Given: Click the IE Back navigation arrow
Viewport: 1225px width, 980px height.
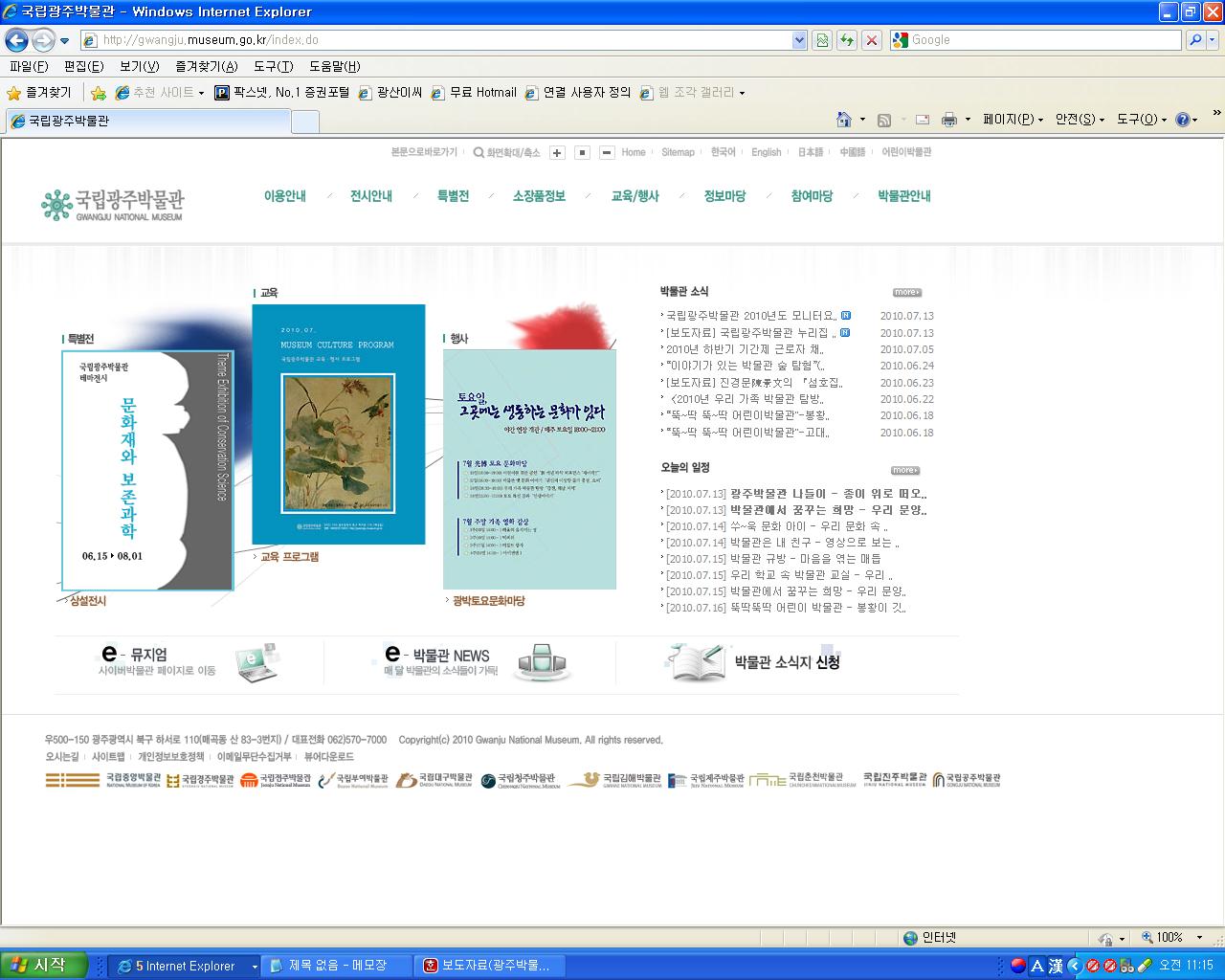Looking at the screenshot, I should coord(17,40).
